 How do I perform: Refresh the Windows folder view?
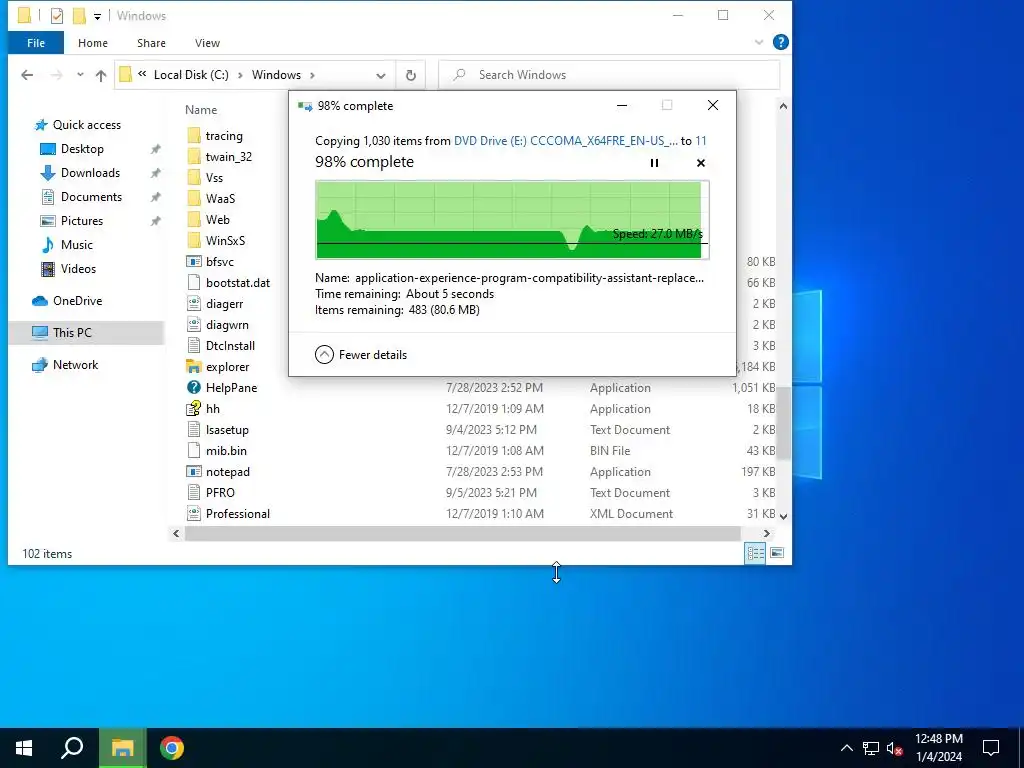pos(411,75)
